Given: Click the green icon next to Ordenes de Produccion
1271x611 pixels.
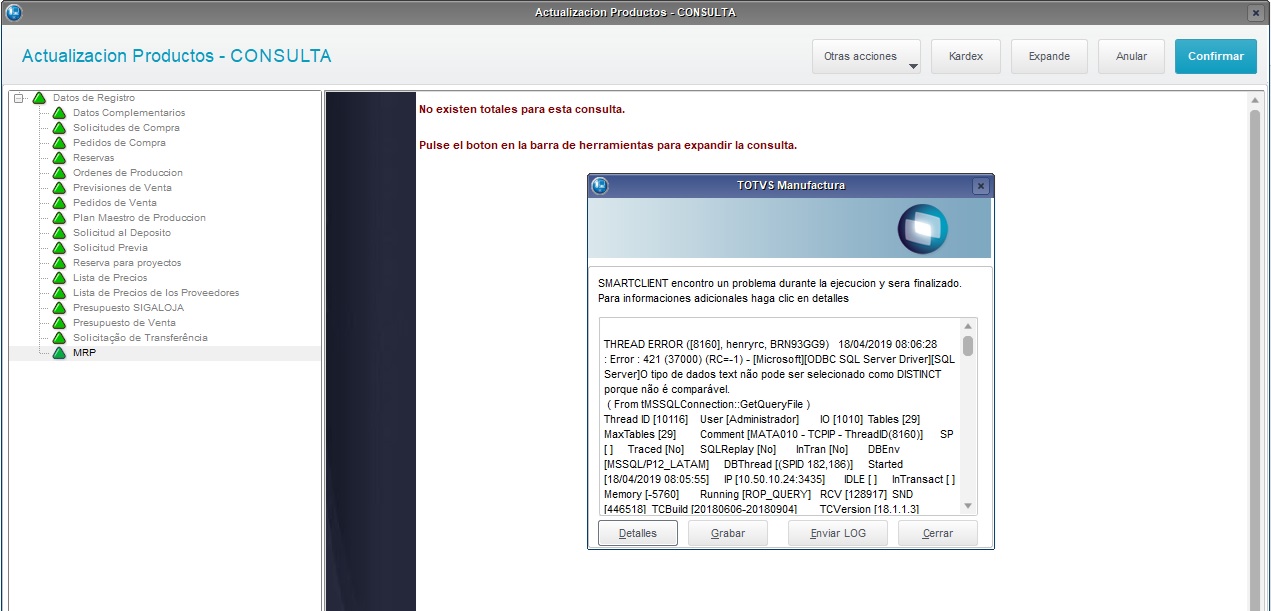Looking at the screenshot, I should [59, 173].
